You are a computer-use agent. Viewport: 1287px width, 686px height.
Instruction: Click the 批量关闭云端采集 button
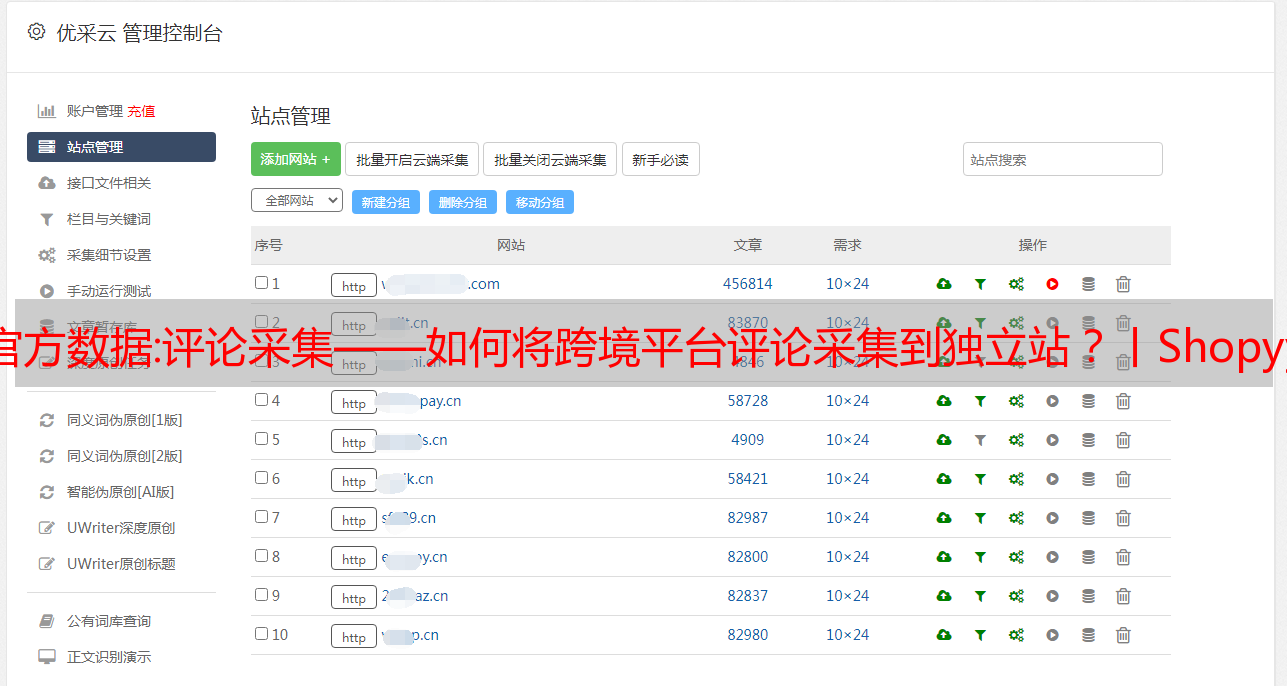[x=550, y=159]
